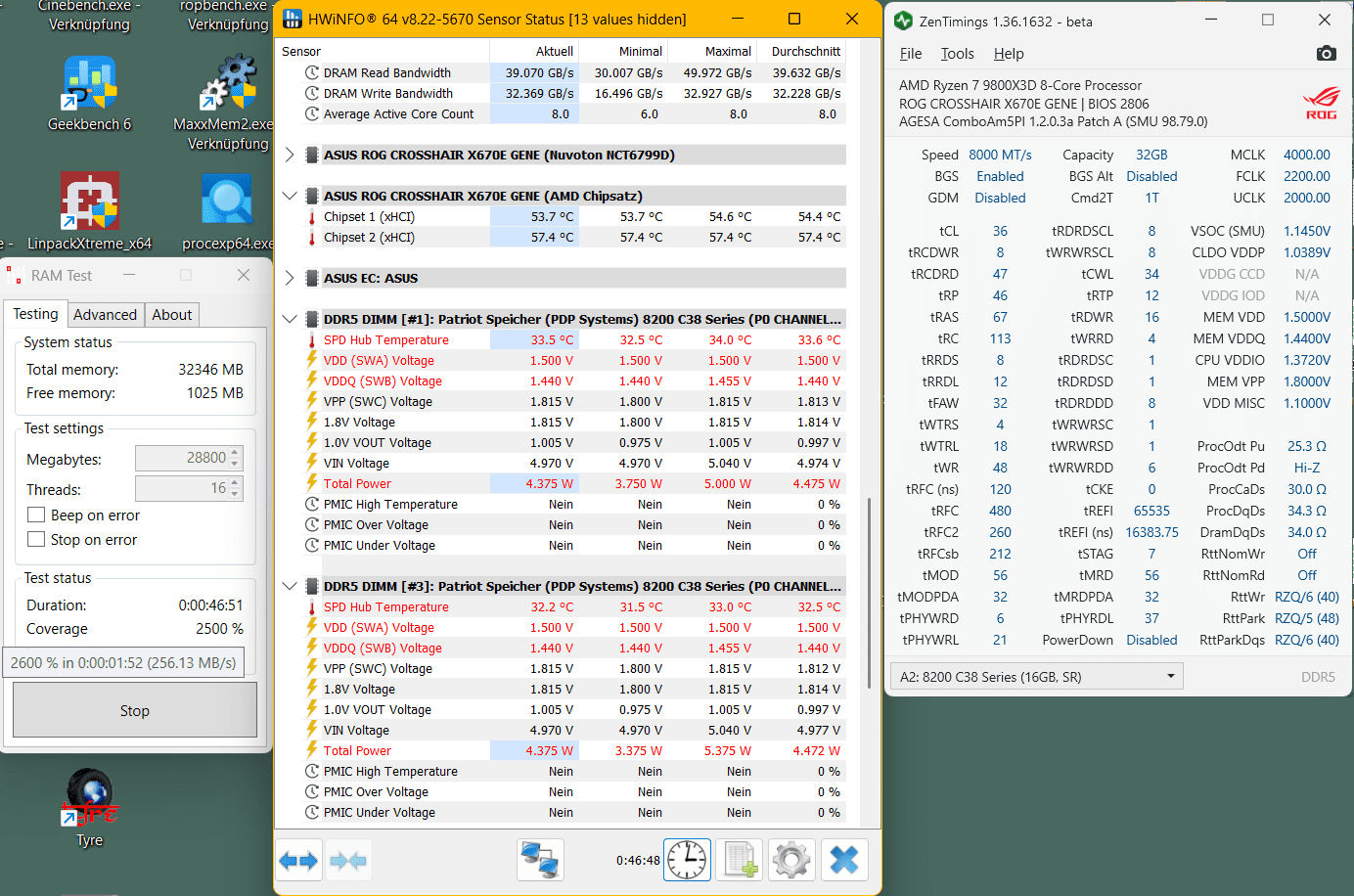Click the DDR5 DIMM [#1] chip icon

tap(312, 319)
